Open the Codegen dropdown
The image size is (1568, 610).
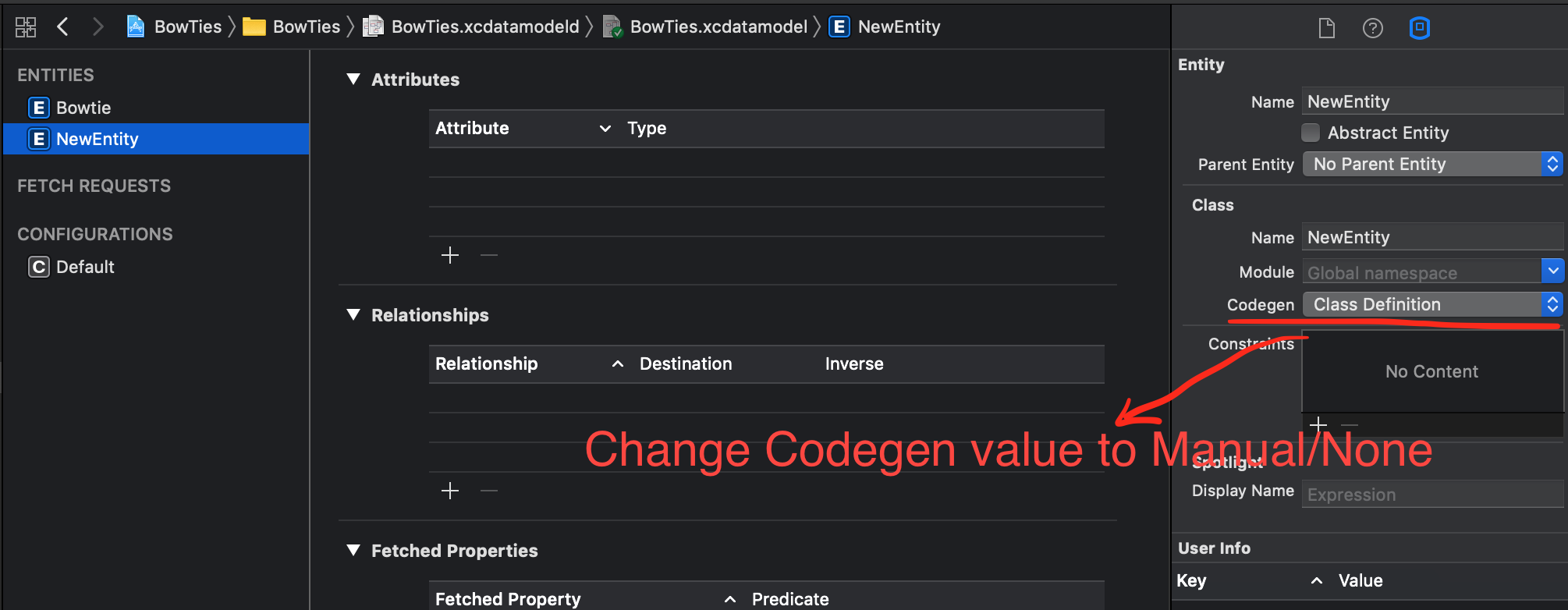tap(1432, 304)
